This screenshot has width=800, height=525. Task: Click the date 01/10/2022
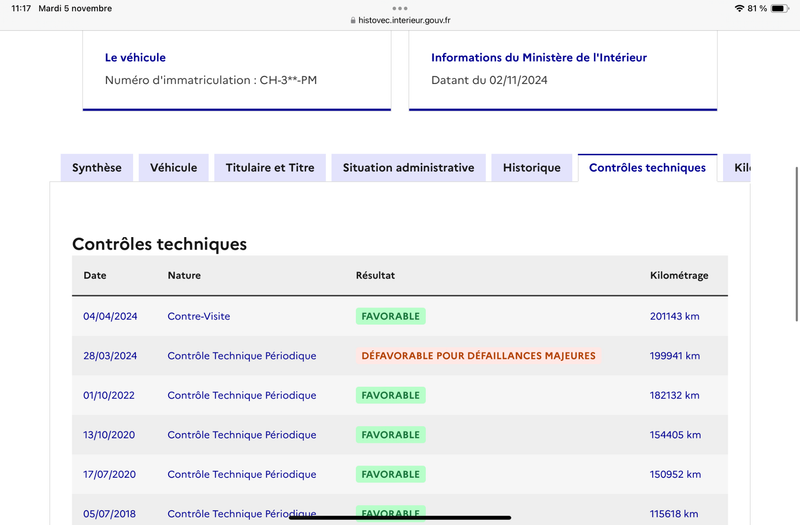tap(109, 395)
